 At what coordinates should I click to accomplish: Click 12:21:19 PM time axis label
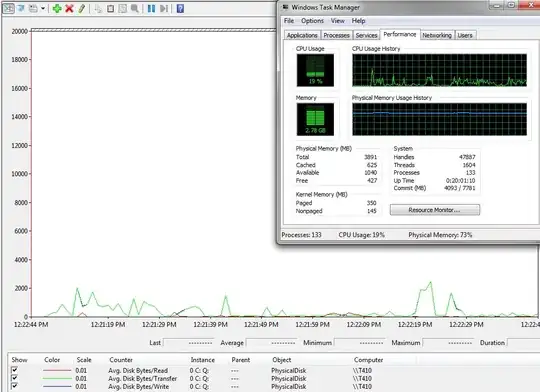(108, 324)
